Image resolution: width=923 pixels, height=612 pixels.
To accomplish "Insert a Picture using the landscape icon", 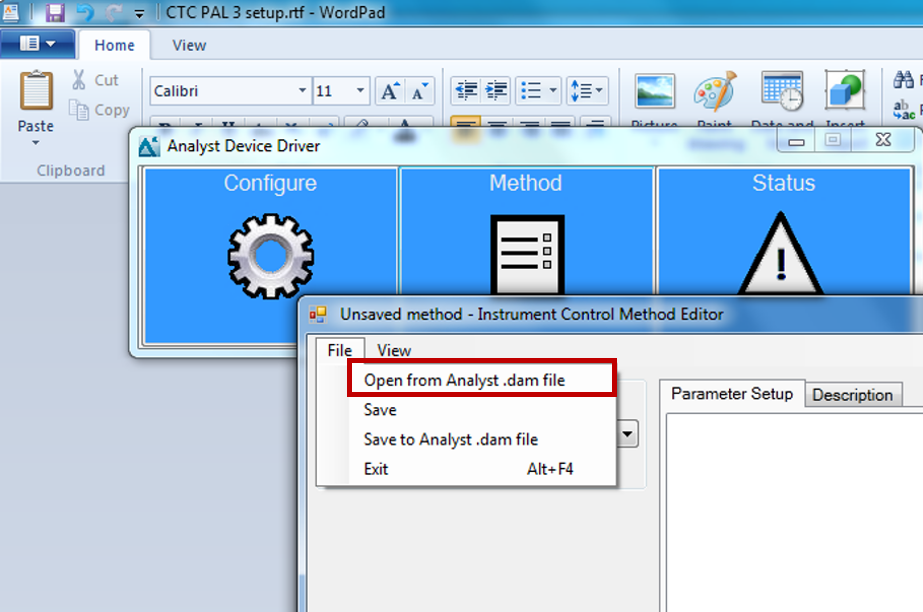I will (655, 91).
